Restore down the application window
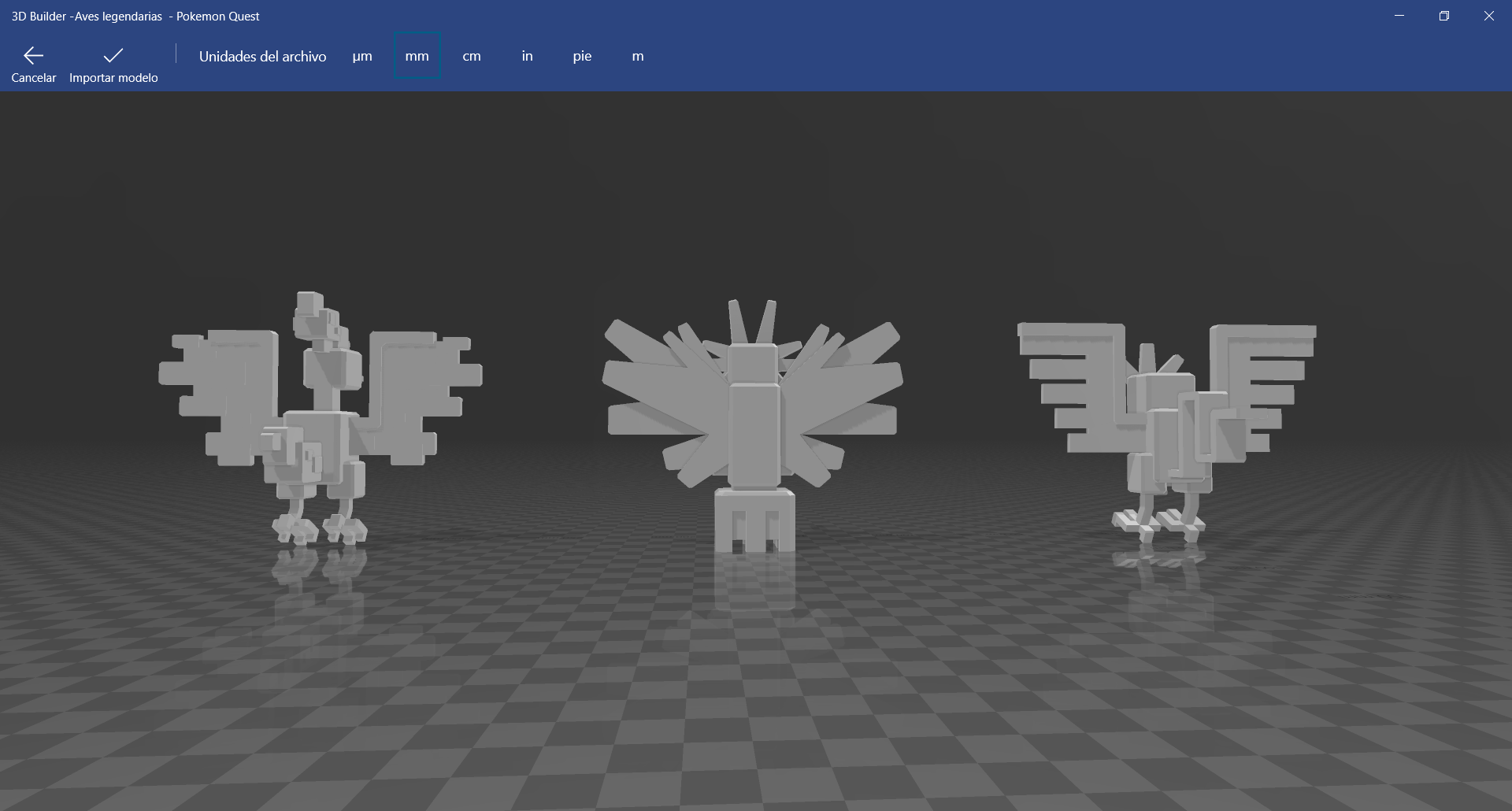The image size is (1512, 811). 1443,16
